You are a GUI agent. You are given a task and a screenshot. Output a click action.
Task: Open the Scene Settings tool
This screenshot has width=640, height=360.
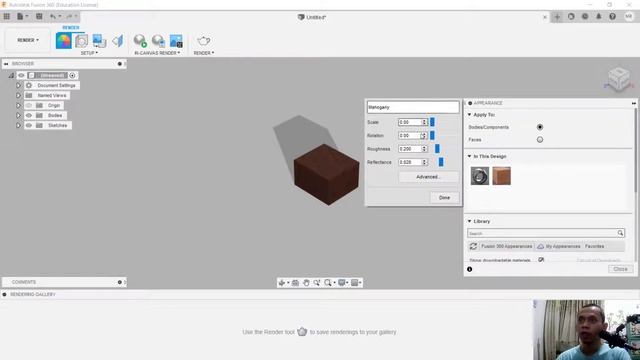point(81,41)
